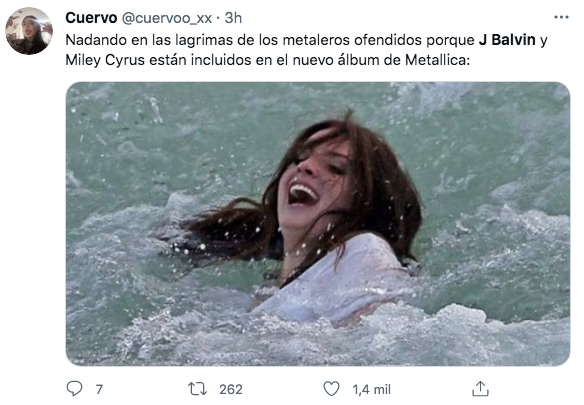The width and height of the screenshot is (584, 405).
Task: View the 7 replies count
Action: (99, 389)
